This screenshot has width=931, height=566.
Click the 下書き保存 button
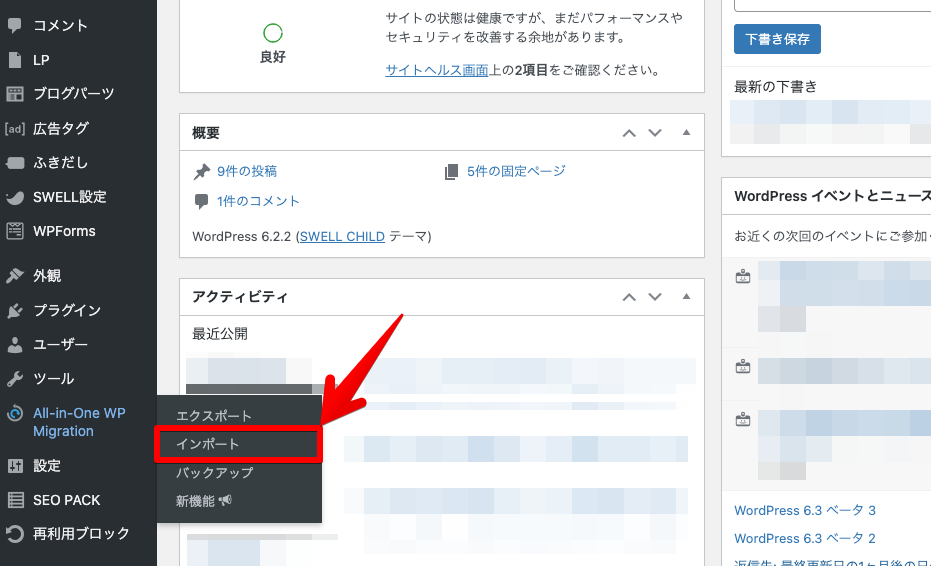click(x=777, y=39)
